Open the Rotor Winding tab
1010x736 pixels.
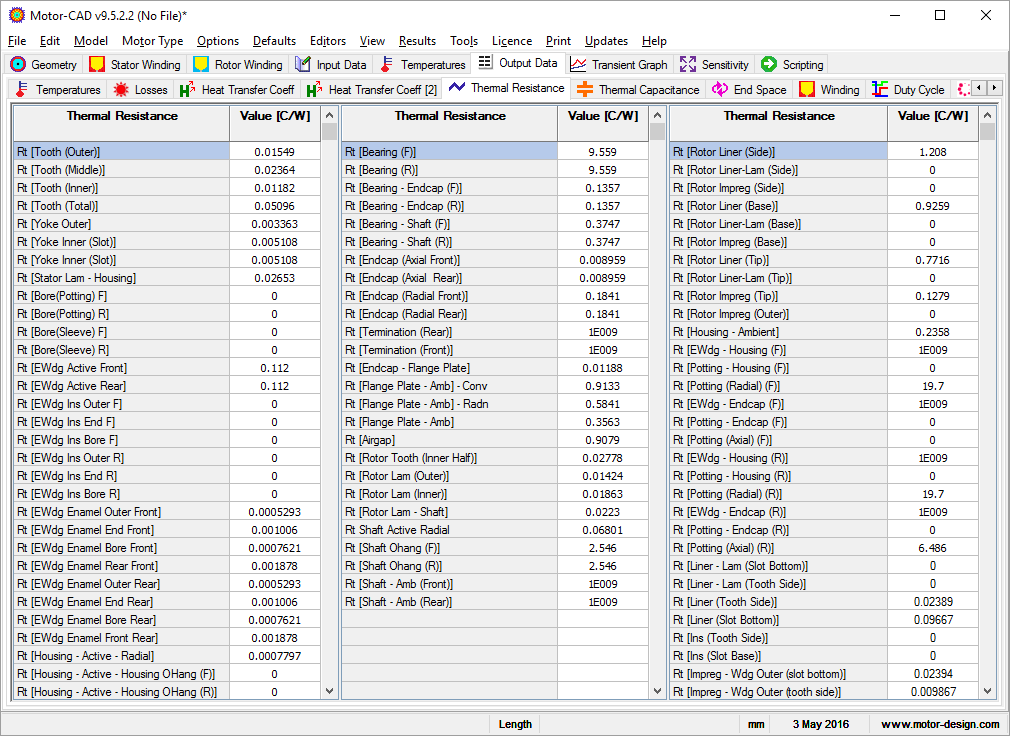pos(238,64)
